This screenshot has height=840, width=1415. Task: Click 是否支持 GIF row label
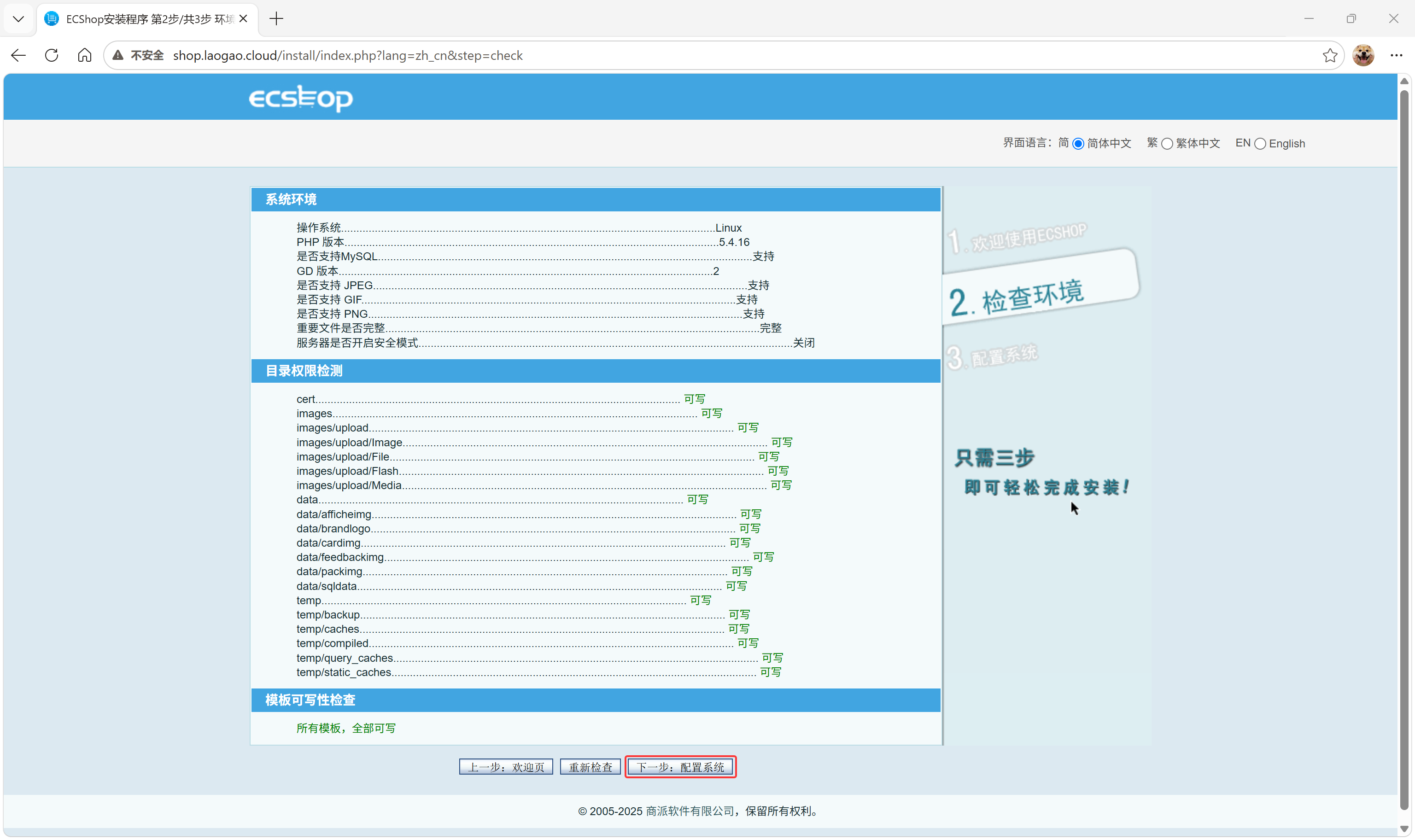point(329,299)
